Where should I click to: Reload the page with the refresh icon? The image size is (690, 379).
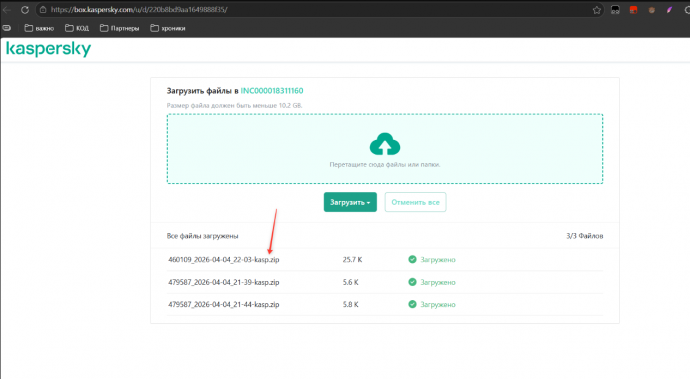(25, 10)
